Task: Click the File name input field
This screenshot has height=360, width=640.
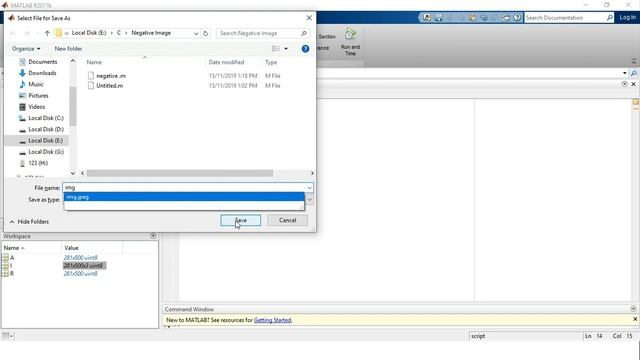Action: tap(184, 188)
